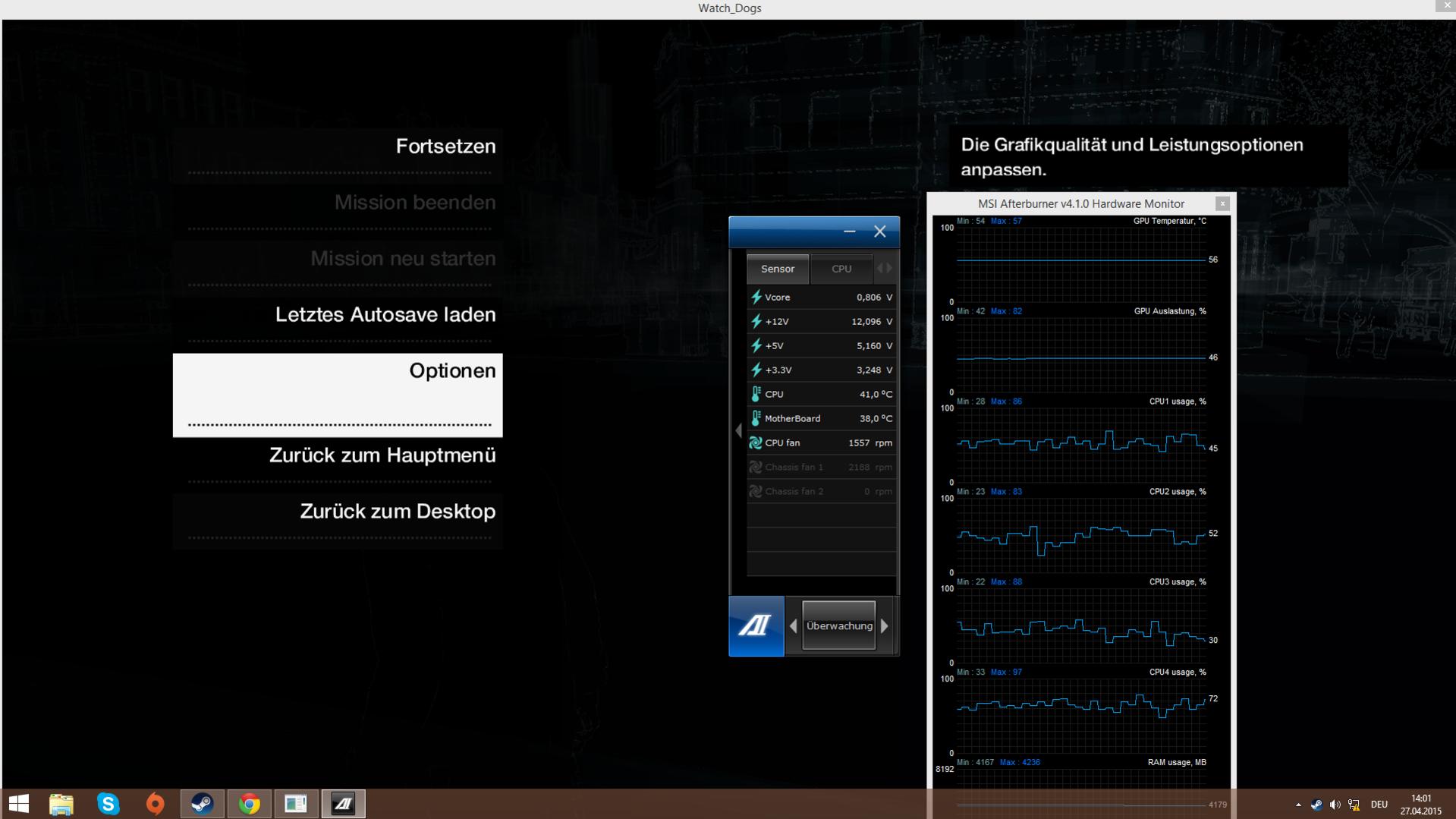Click the +12V voltage icon
The image size is (1456, 819).
point(756,322)
